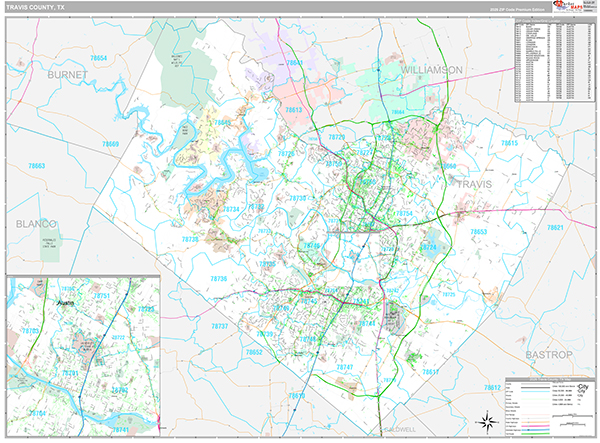The width and height of the screenshot is (600, 443).
Task: Click the TRAVIS COUNTY, TX title
Action: [x=40, y=7]
